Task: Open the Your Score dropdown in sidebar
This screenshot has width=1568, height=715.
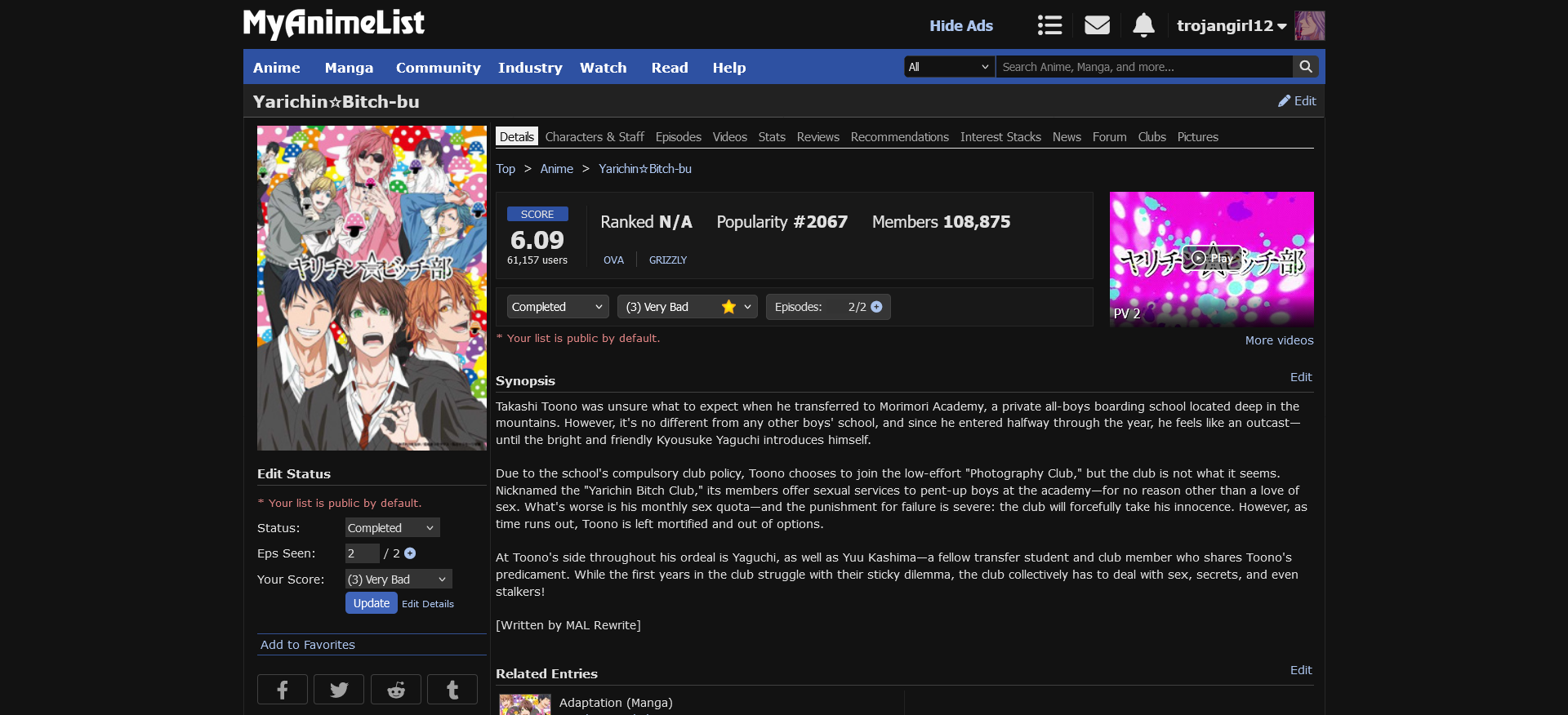Action: (x=398, y=580)
